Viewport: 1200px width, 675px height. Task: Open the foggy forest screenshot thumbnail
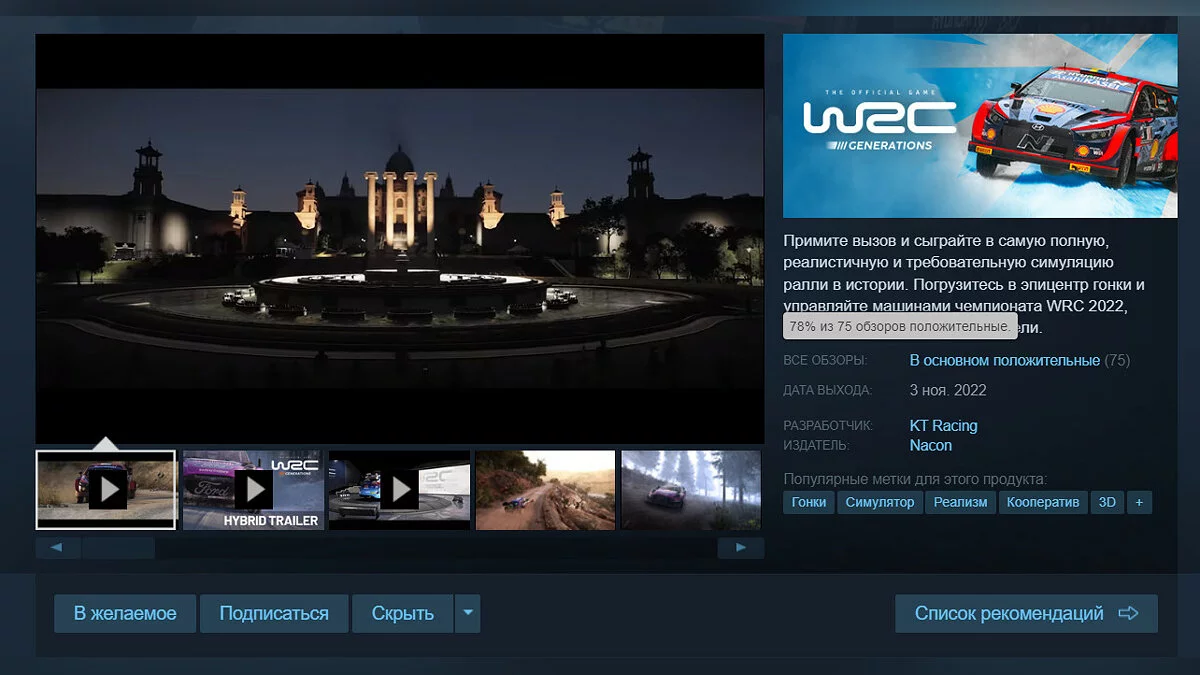coord(691,489)
